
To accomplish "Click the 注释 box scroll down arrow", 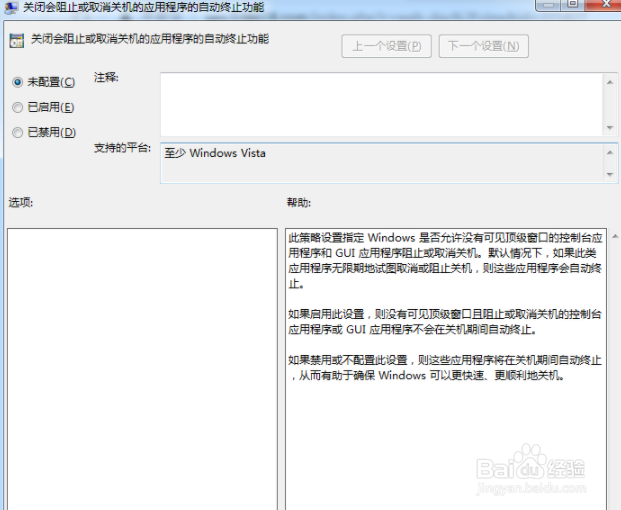I will coord(610,128).
